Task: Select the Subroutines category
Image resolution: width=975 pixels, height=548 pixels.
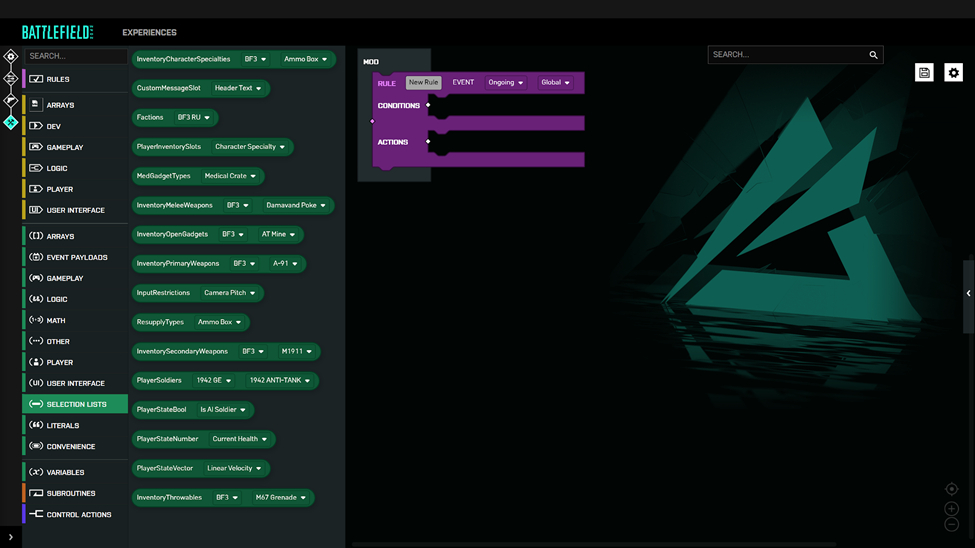Action: click(x=71, y=494)
